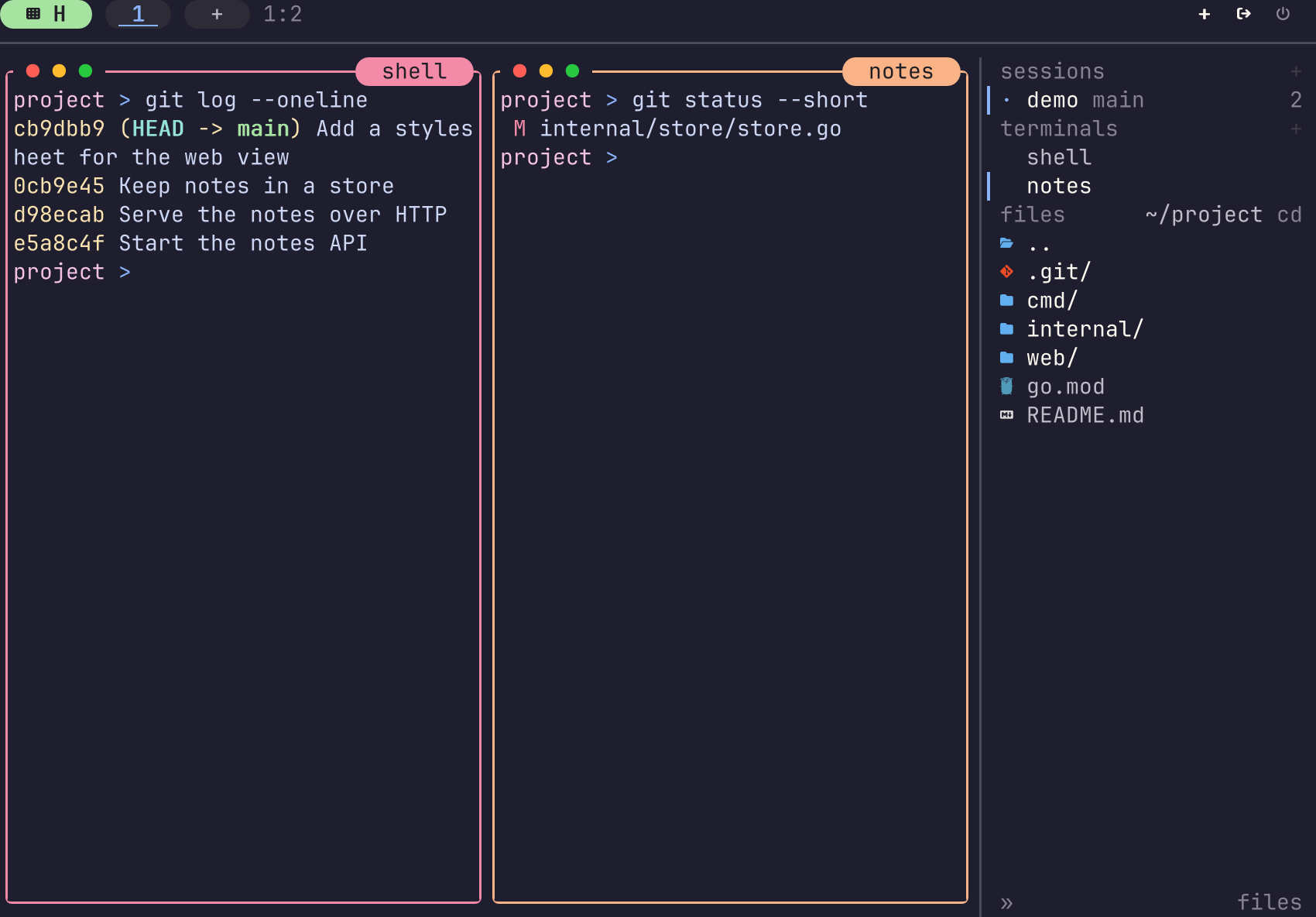The width and height of the screenshot is (1316, 917).
Task: Click the sessions section header
Action: [1052, 71]
